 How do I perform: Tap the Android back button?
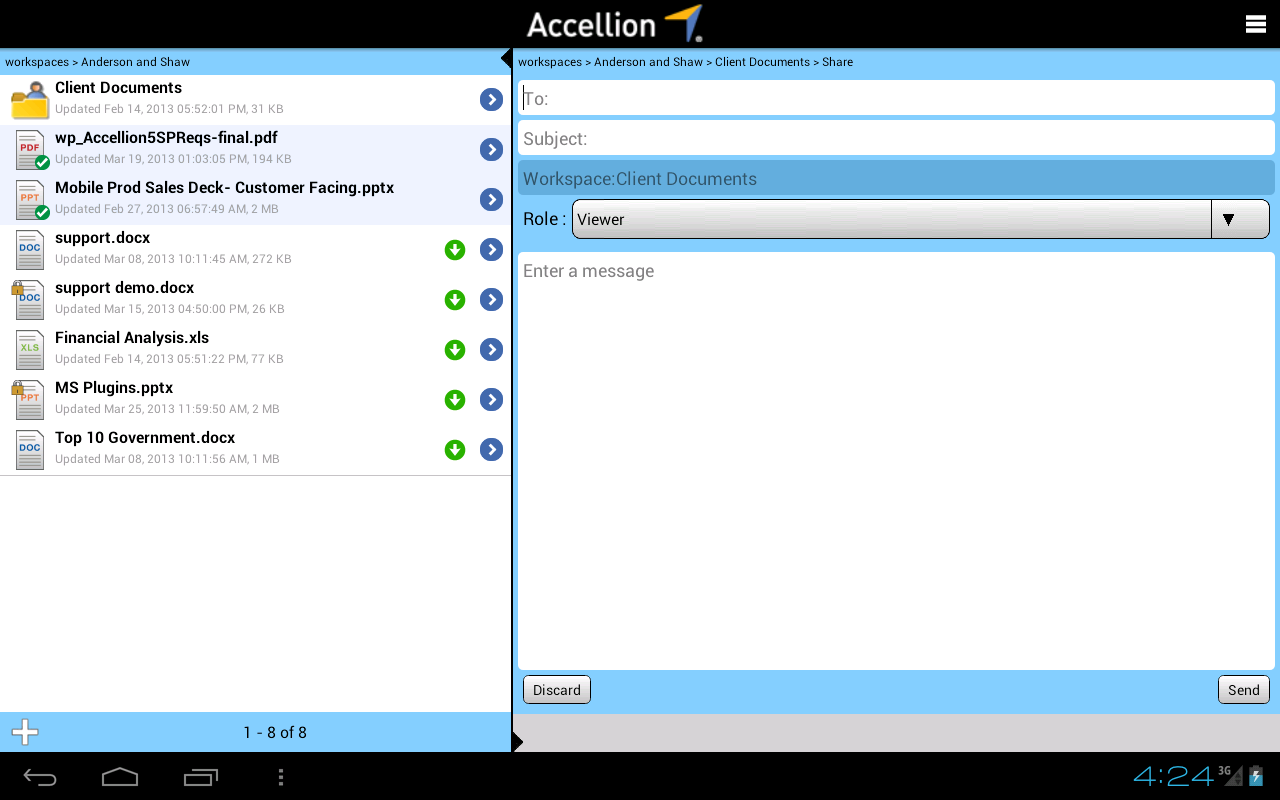click(x=40, y=777)
